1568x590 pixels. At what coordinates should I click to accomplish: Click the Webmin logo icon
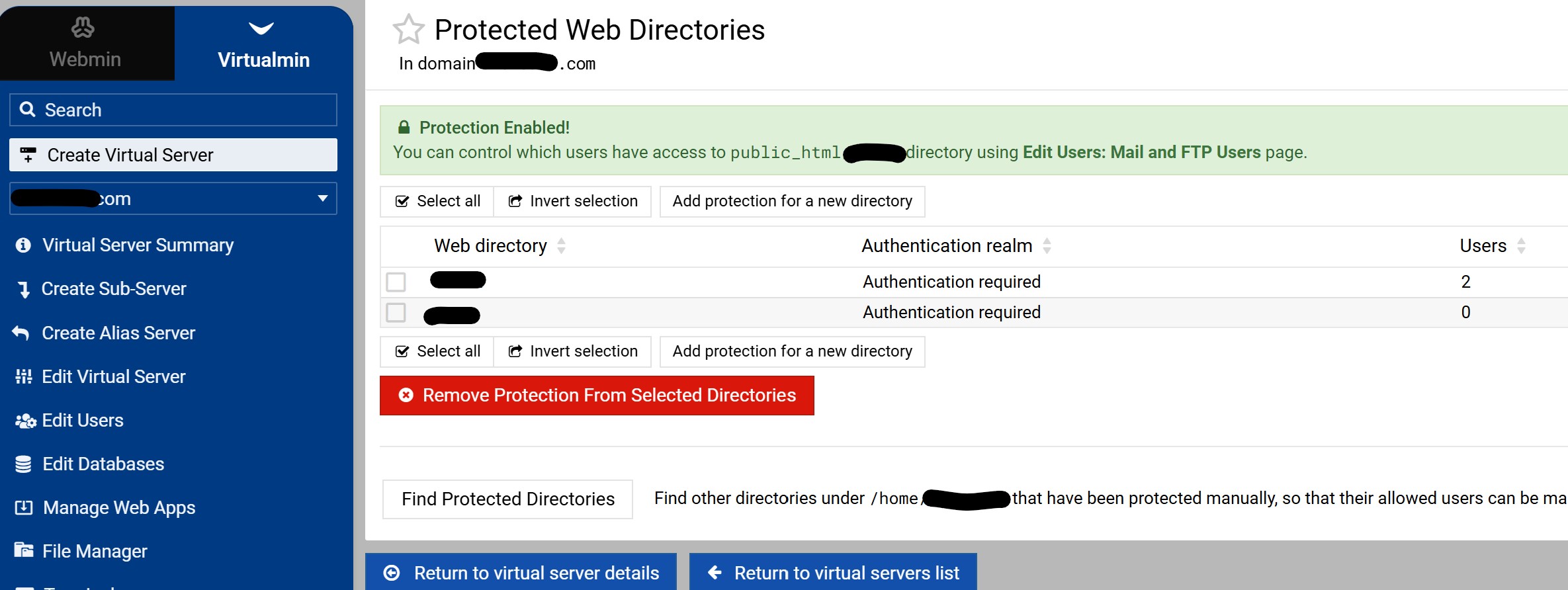point(83,28)
